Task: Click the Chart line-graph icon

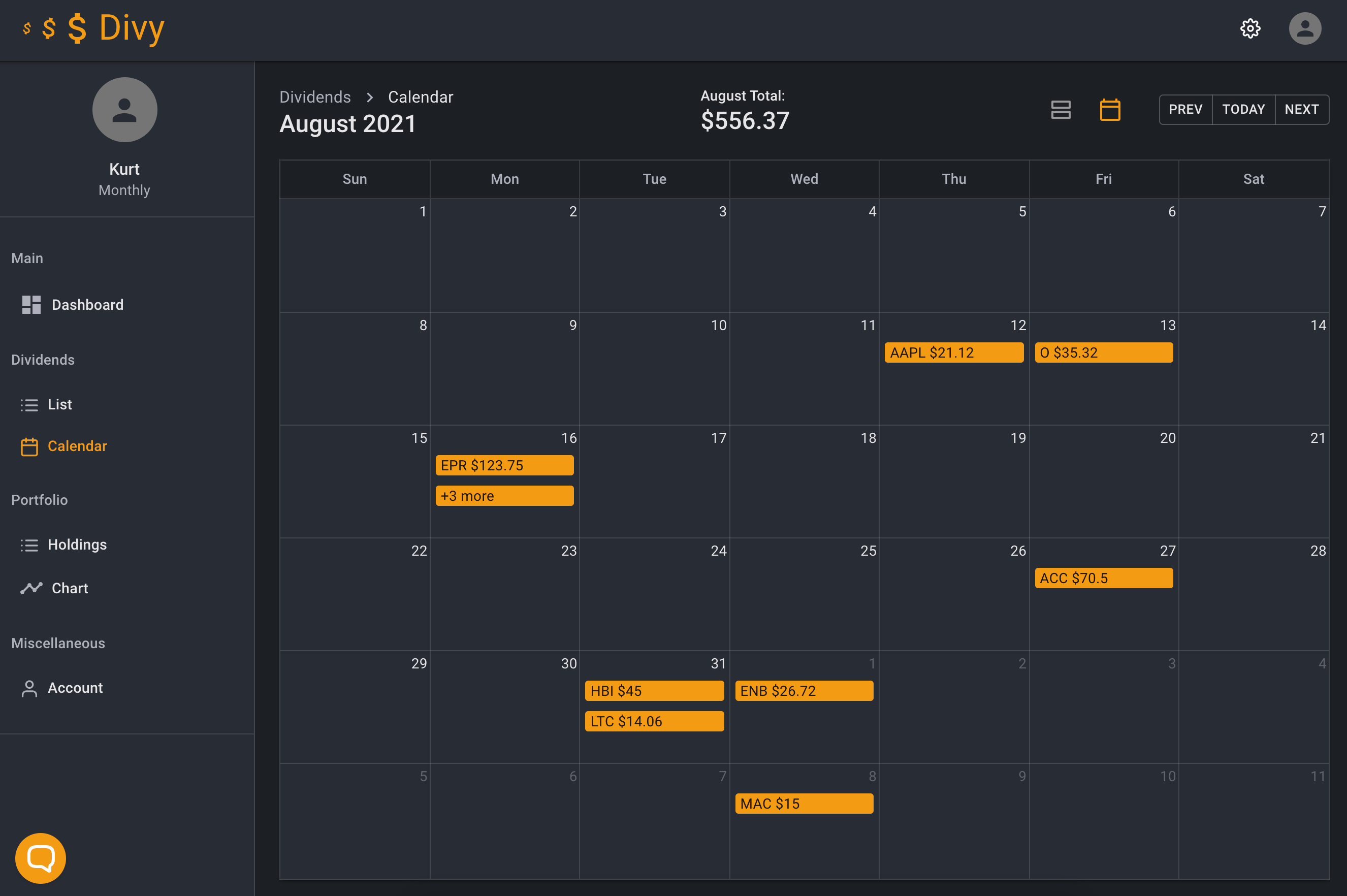Action: (x=31, y=588)
